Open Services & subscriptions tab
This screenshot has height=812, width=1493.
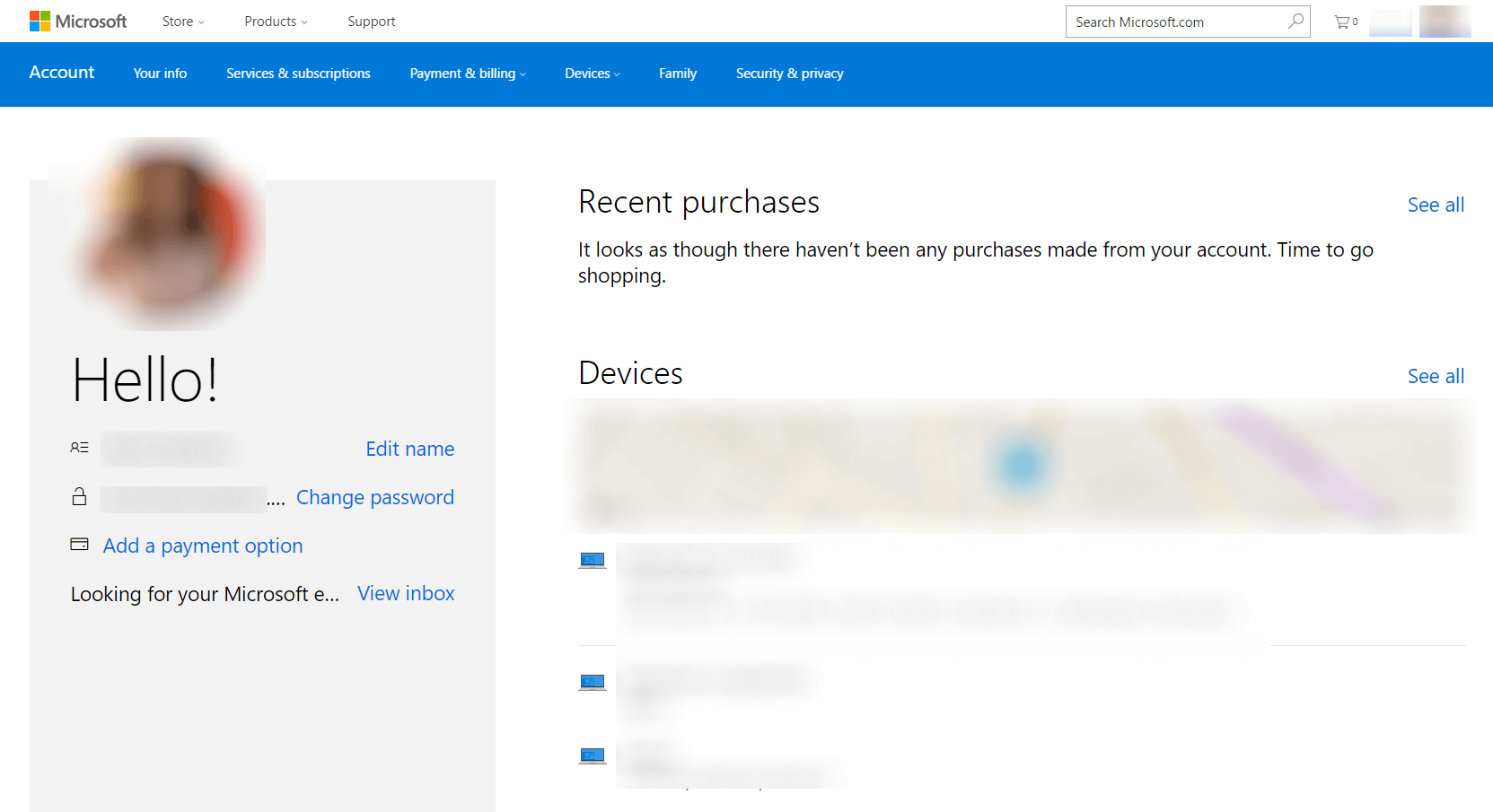[298, 74]
